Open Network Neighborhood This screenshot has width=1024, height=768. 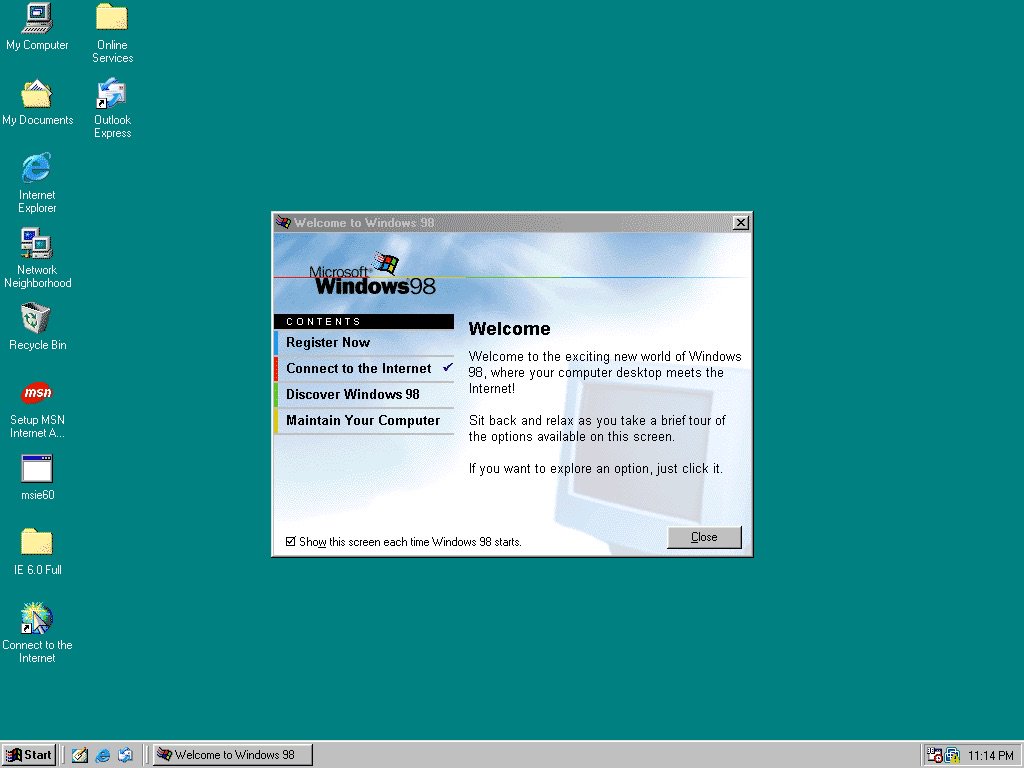click(36, 247)
